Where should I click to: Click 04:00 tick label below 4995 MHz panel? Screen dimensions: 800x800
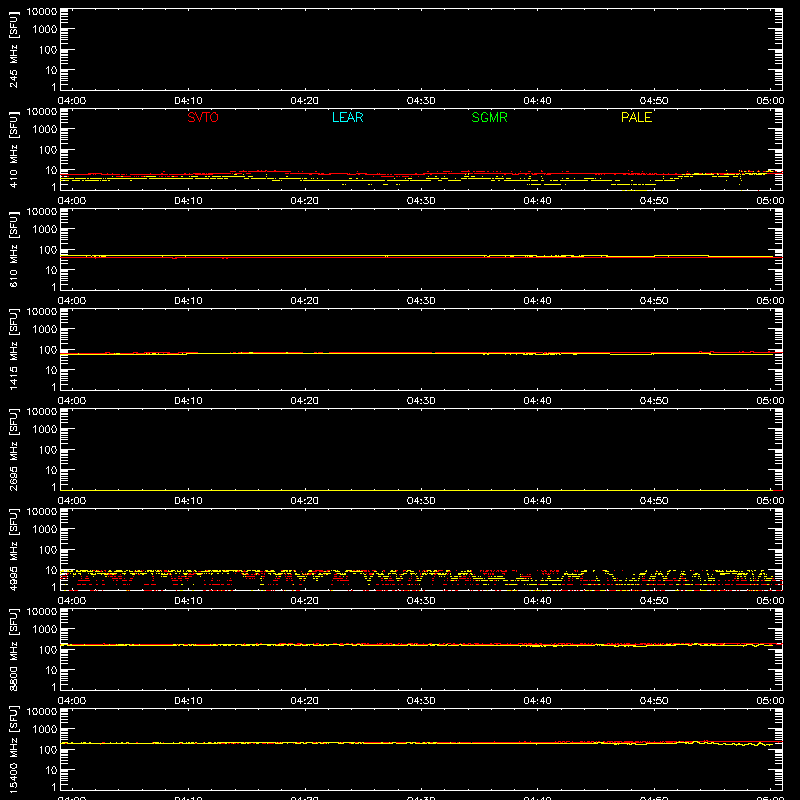(x=72, y=601)
